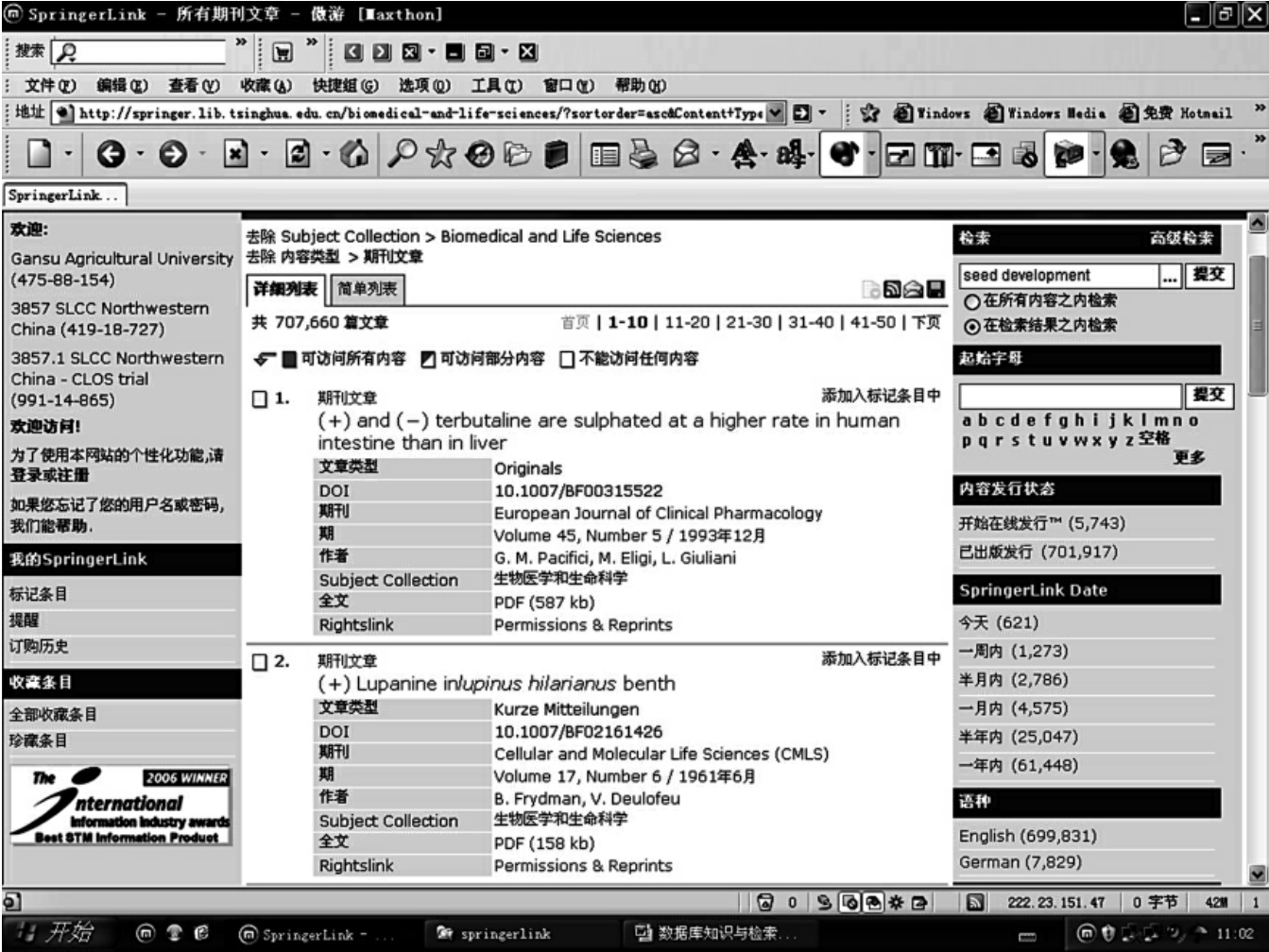Viewport: 1269px width, 952px height.
Task: Go forward with the Forward arrow button
Action: [x=173, y=156]
